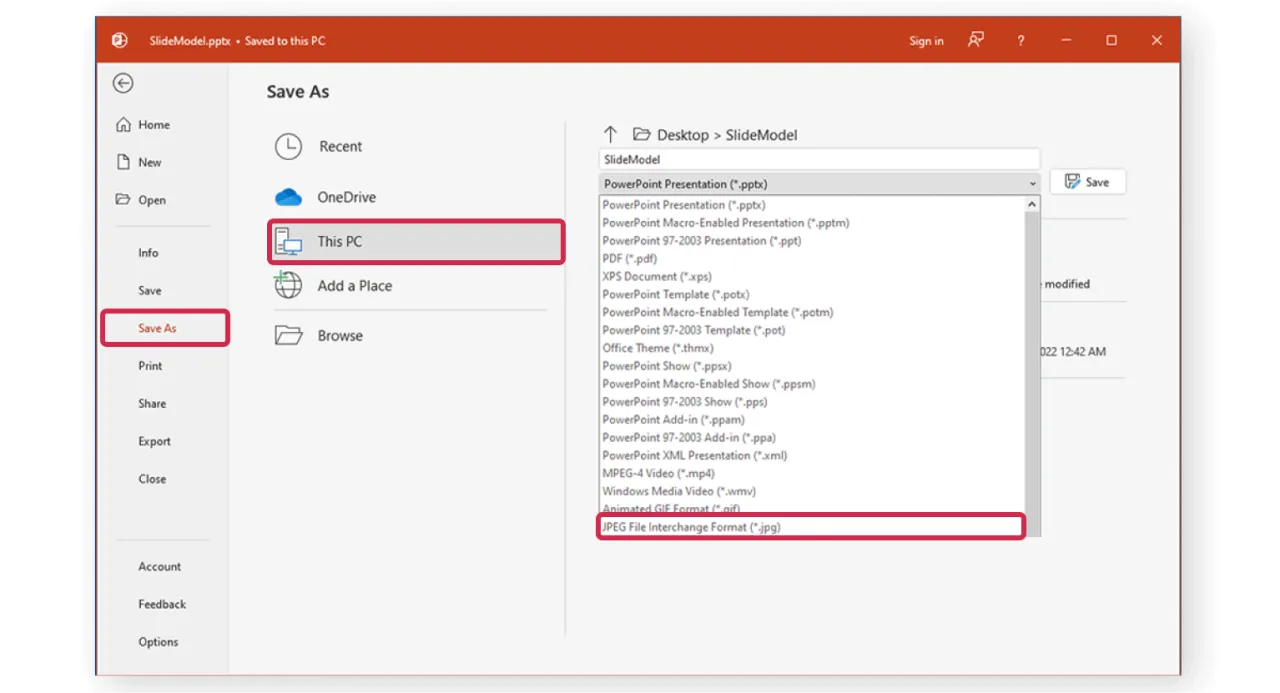Click Desktop in the folder path
Screen dimensions: 1280x693
click(682, 135)
